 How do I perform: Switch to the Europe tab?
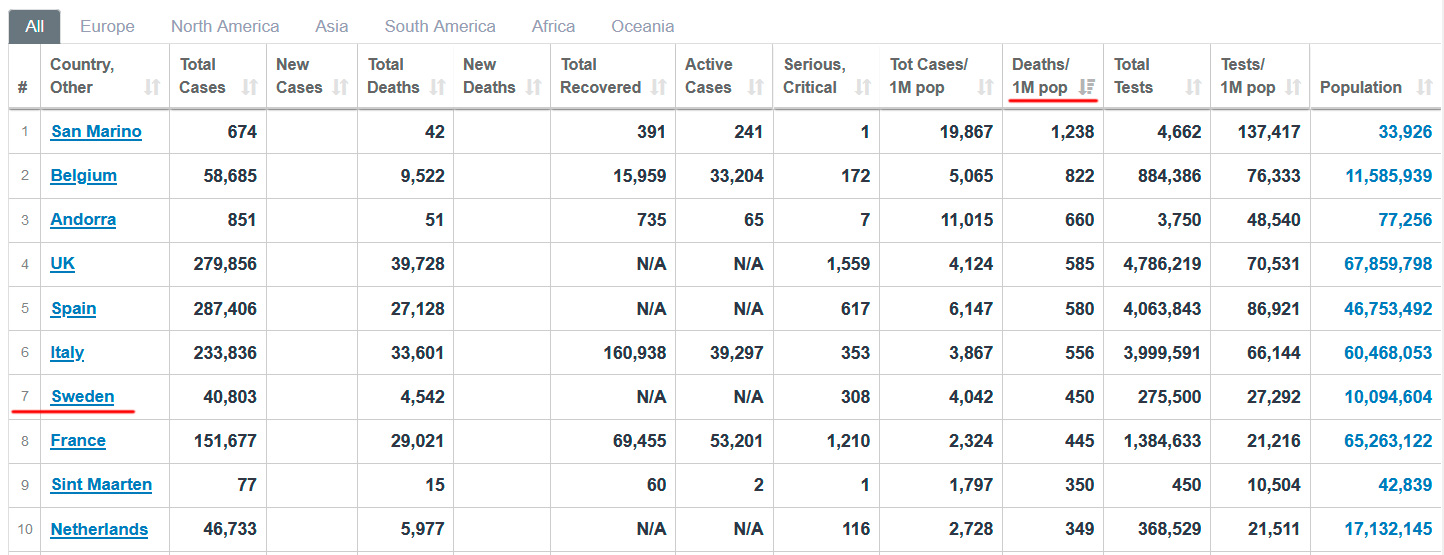click(x=107, y=26)
